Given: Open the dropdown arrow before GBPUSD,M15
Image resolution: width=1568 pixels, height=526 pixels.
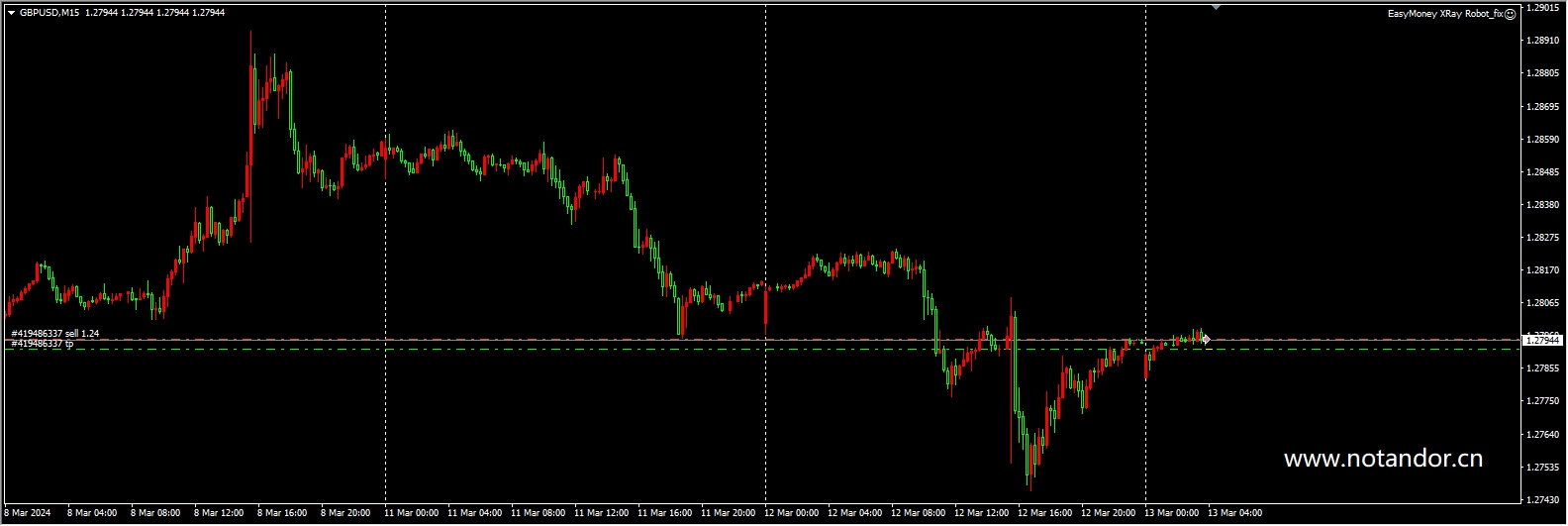Looking at the screenshot, I should point(11,13).
